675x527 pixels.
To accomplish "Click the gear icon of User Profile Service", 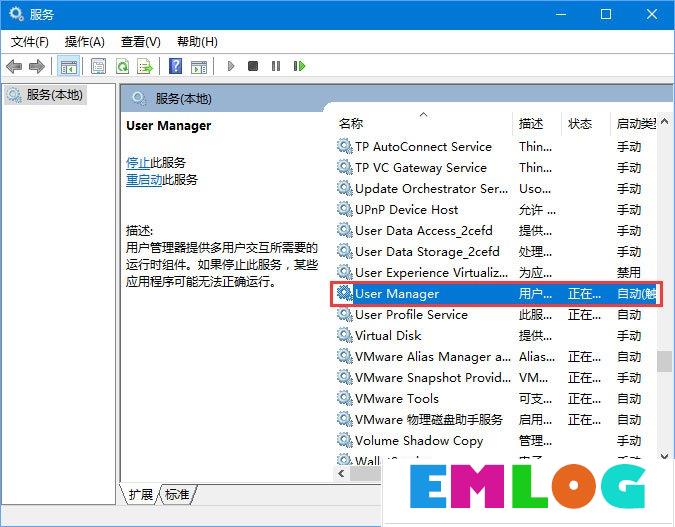I will tap(345, 314).
